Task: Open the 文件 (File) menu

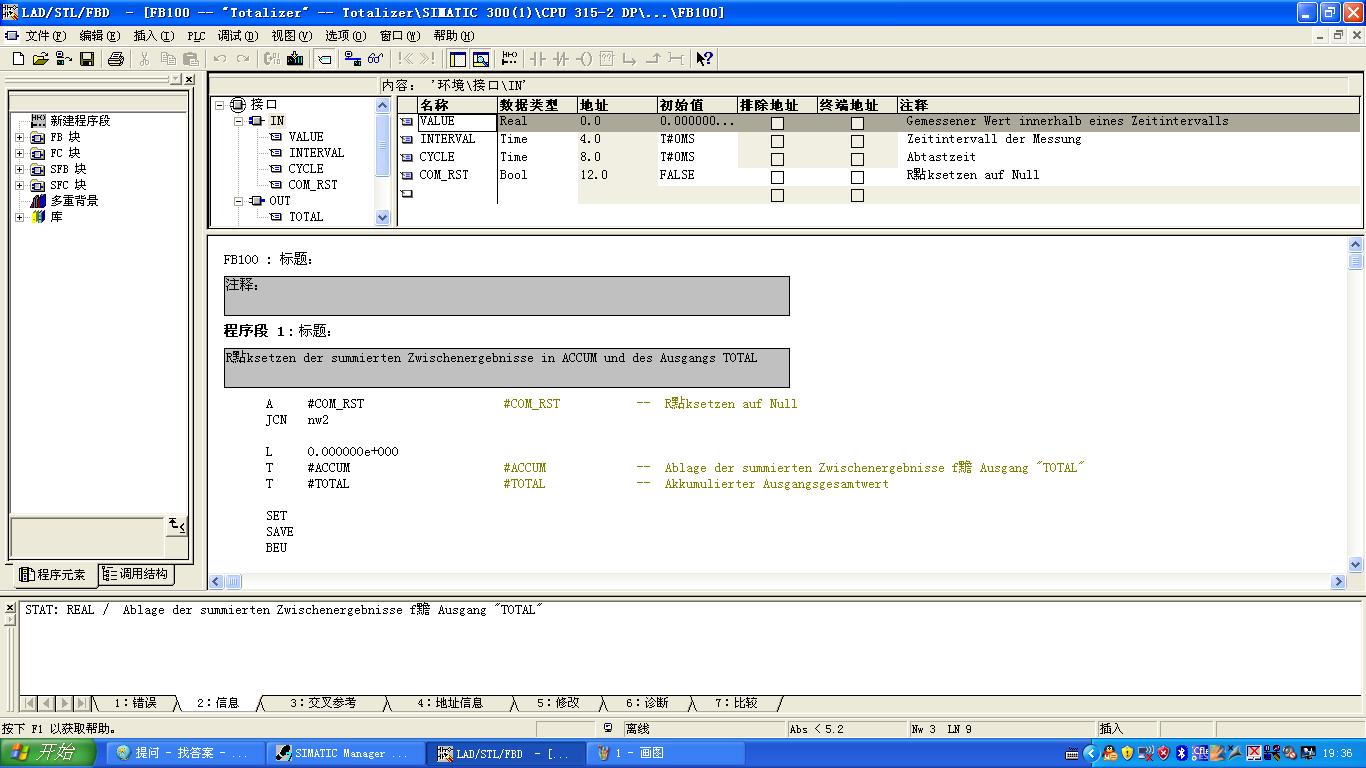Action: click(x=45, y=36)
